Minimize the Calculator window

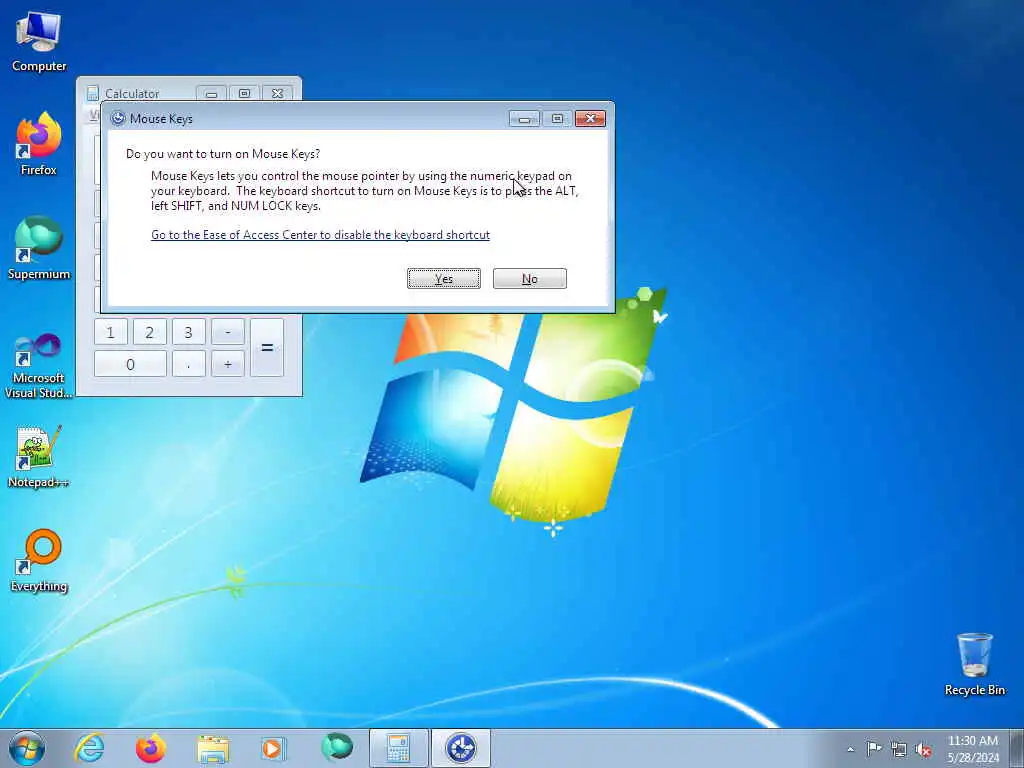[x=211, y=94]
